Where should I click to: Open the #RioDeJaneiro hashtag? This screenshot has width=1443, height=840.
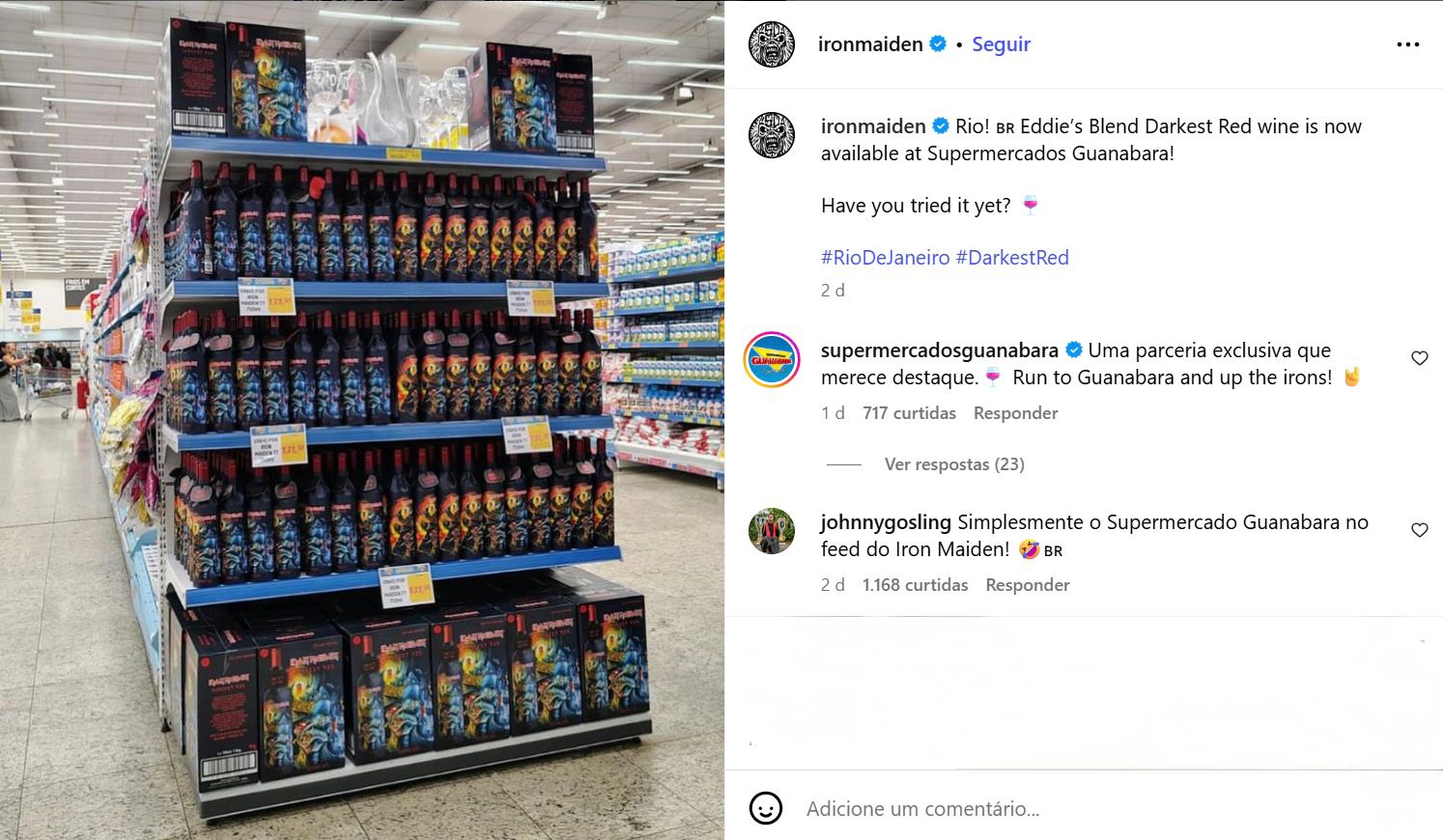886,258
